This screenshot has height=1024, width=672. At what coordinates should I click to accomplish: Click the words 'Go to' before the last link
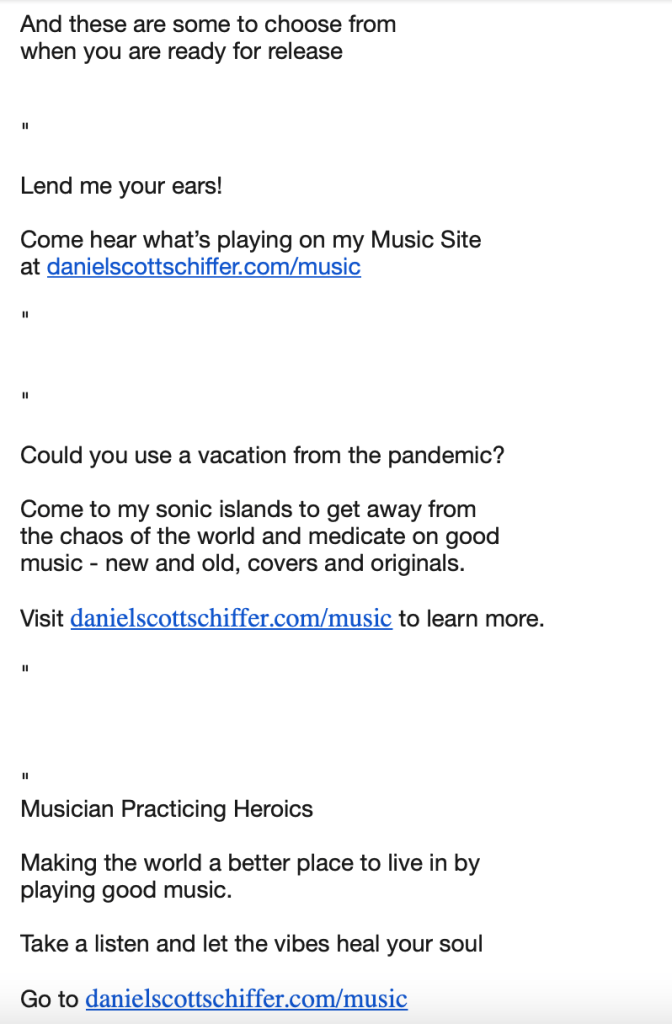click(x=50, y=998)
